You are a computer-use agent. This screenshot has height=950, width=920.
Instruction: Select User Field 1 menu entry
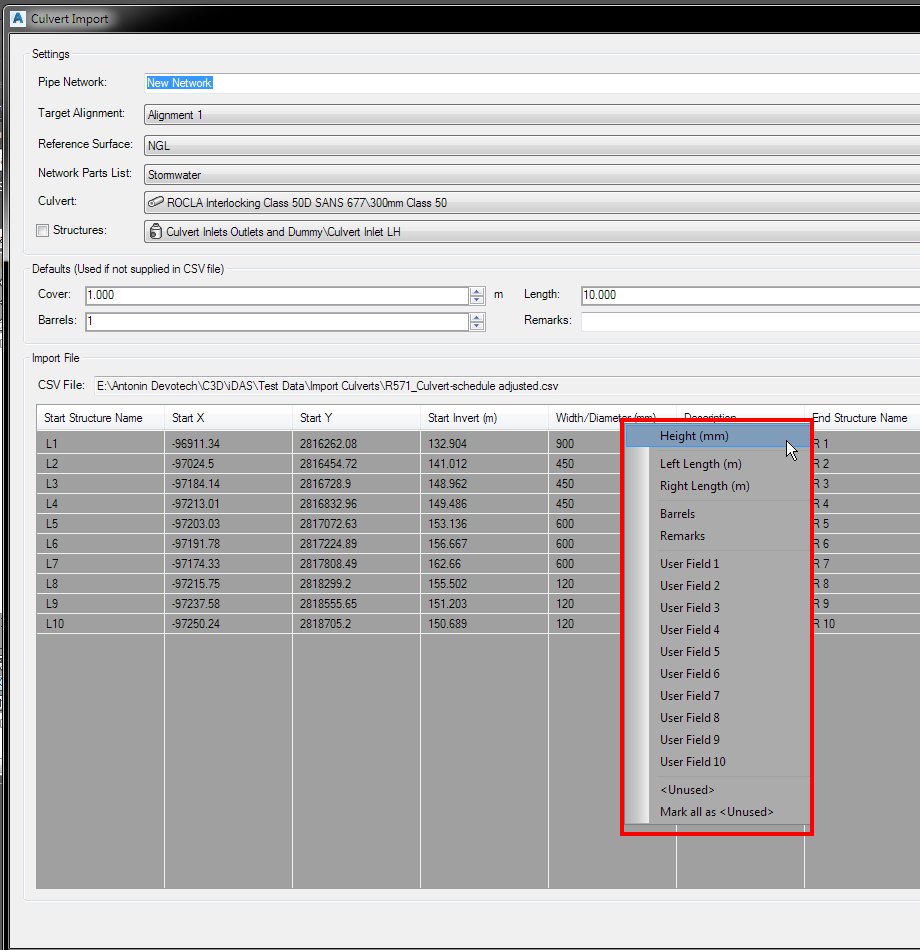click(718, 563)
